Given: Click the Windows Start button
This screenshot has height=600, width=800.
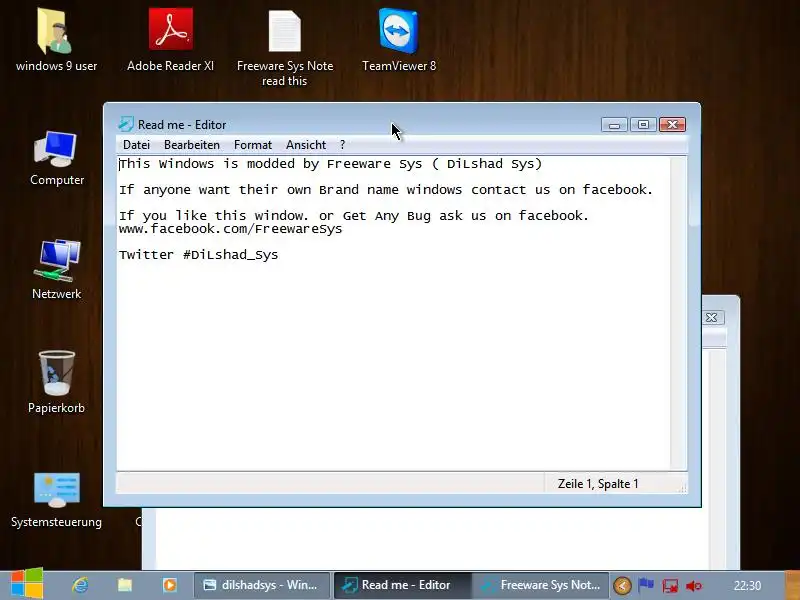Looking at the screenshot, I should pyautogui.click(x=27, y=583).
